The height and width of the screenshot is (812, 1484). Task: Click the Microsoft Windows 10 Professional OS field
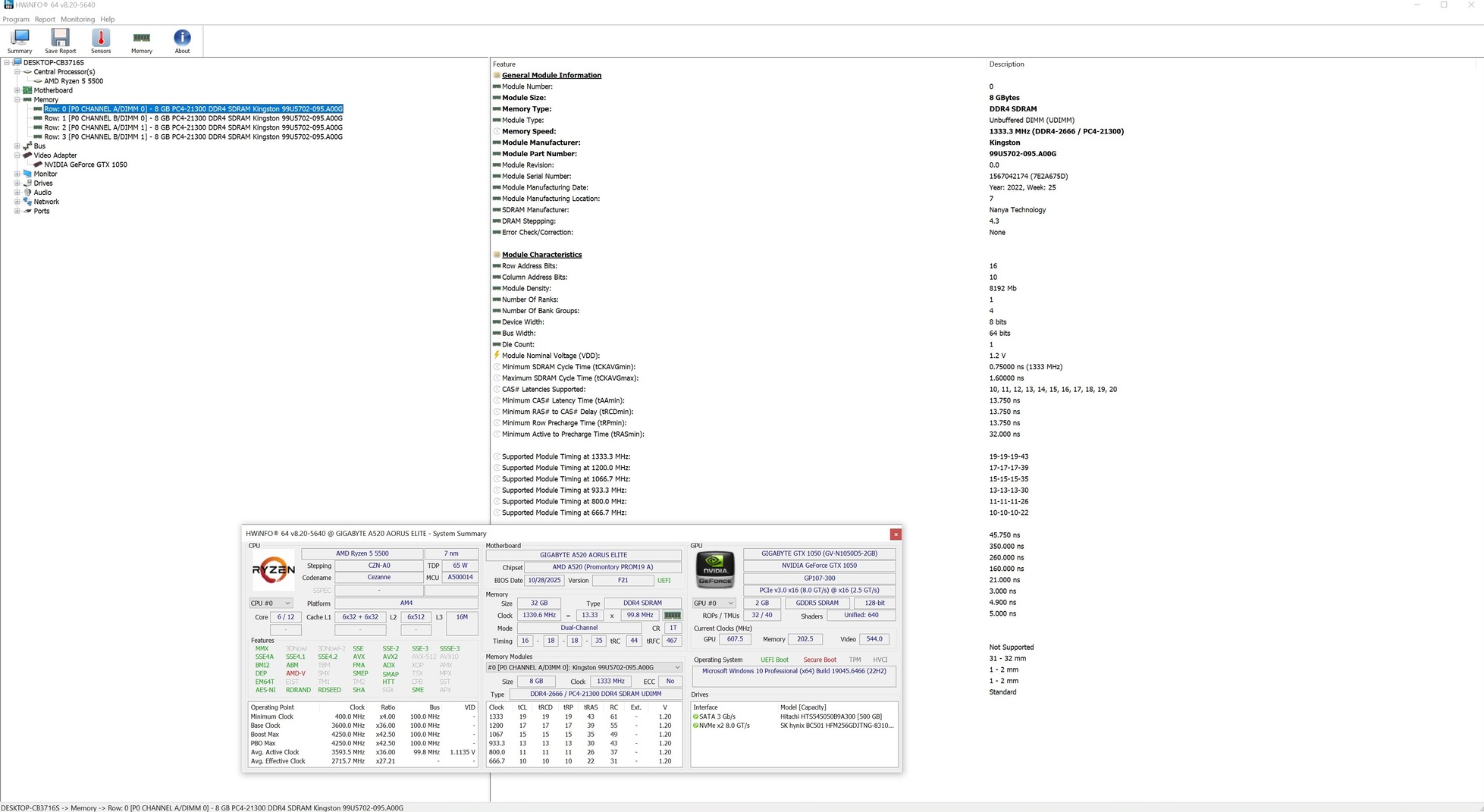(794, 676)
